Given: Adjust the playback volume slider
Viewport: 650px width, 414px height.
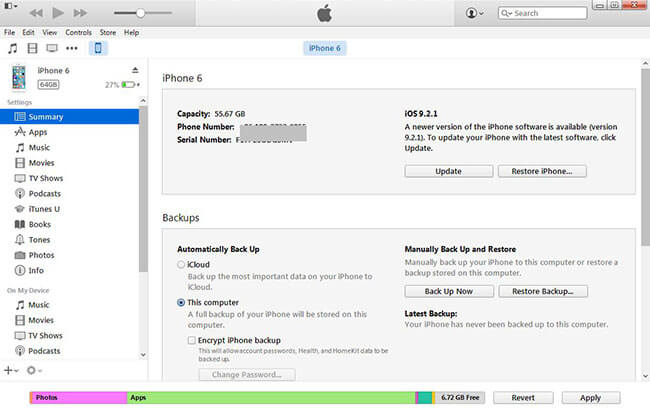Looking at the screenshot, I should tap(143, 13).
